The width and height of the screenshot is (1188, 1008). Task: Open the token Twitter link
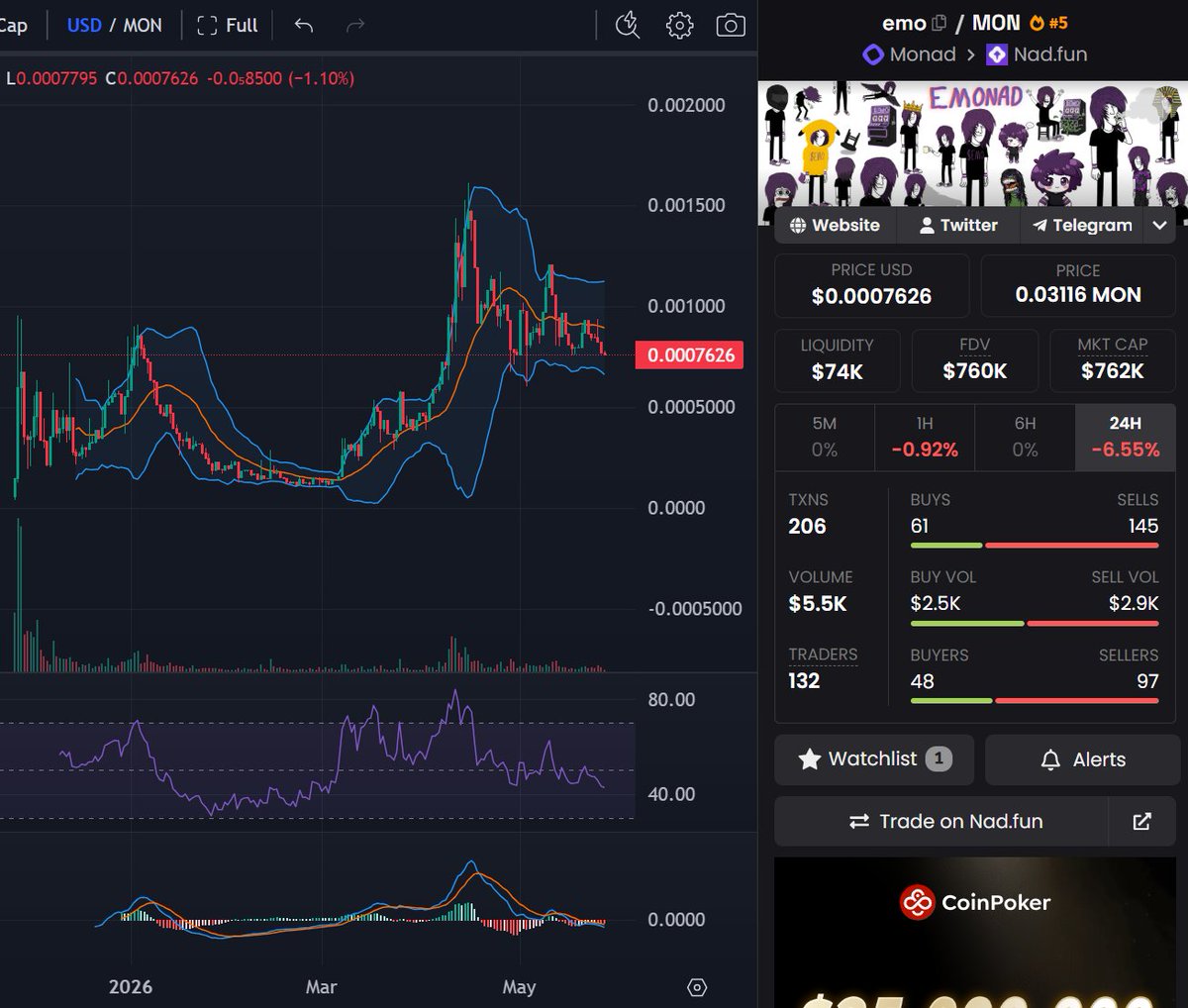[958, 225]
